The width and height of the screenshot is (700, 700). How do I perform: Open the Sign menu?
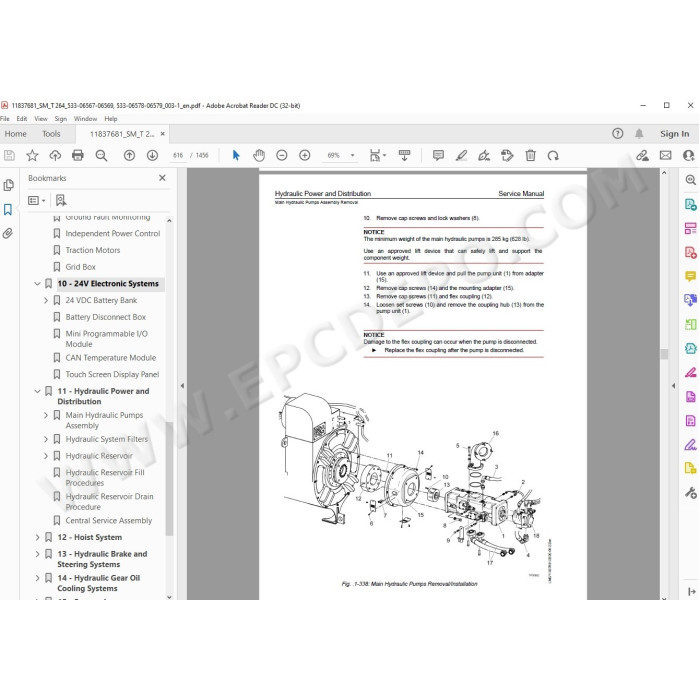click(61, 119)
